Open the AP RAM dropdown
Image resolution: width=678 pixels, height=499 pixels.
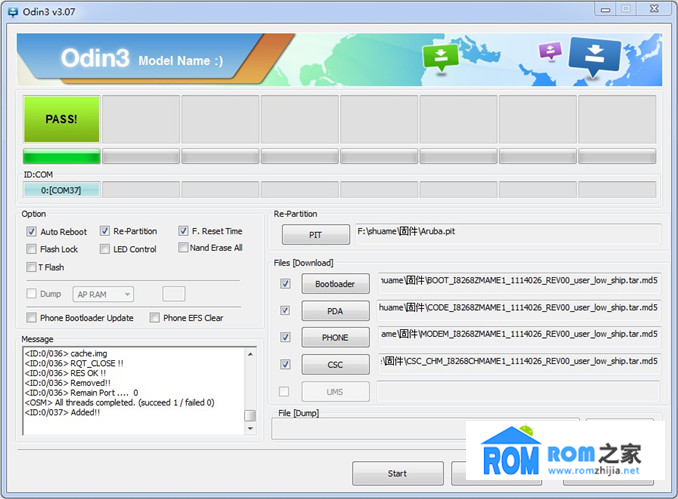(x=117, y=294)
